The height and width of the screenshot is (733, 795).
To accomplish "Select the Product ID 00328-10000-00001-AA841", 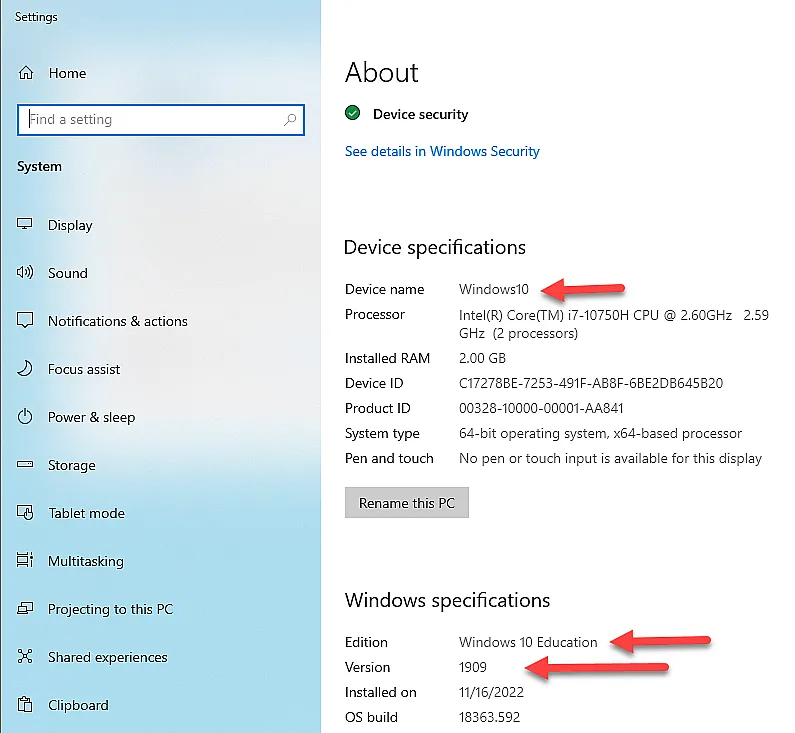I will tap(541, 409).
